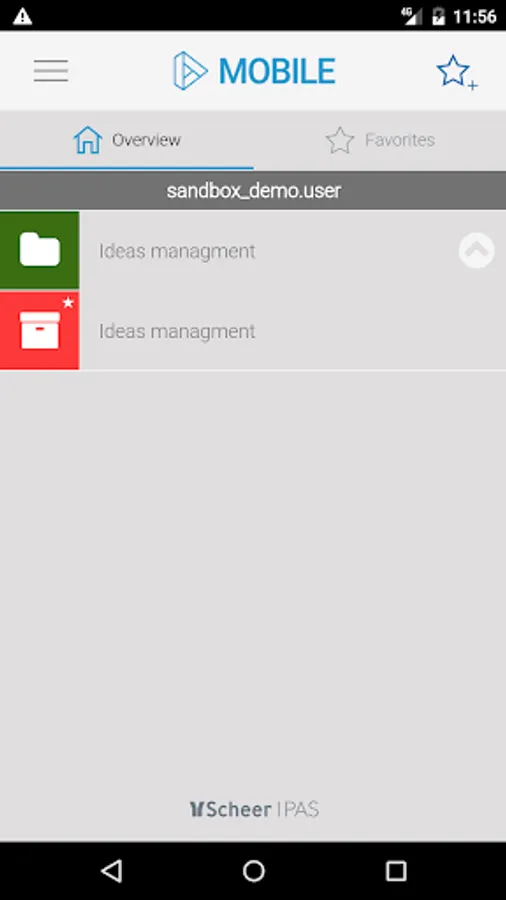Image resolution: width=506 pixels, height=900 pixels.
Task: Open Android recent apps button
Action: click(x=396, y=871)
